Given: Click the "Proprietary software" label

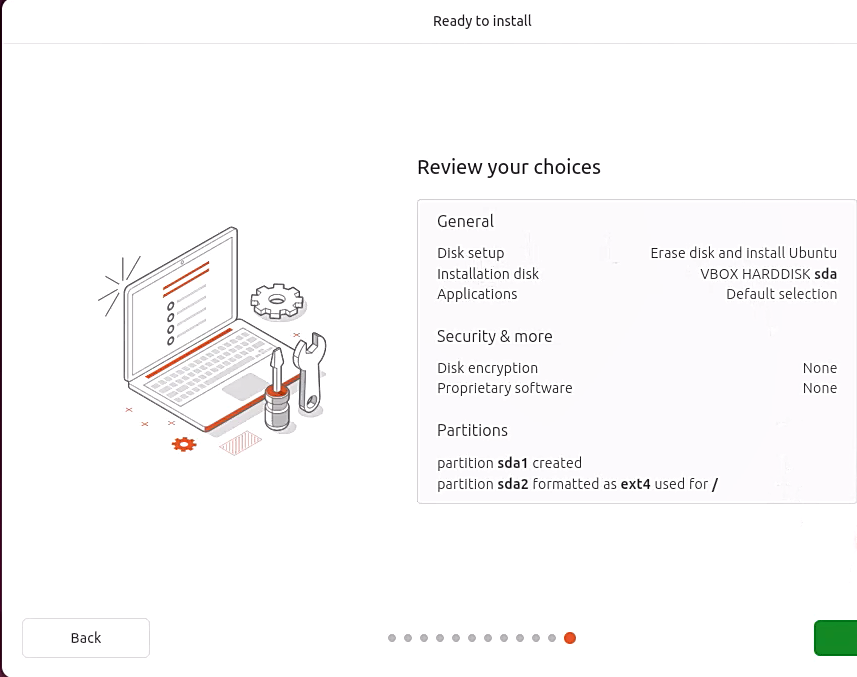Looking at the screenshot, I should click(504, 388).
